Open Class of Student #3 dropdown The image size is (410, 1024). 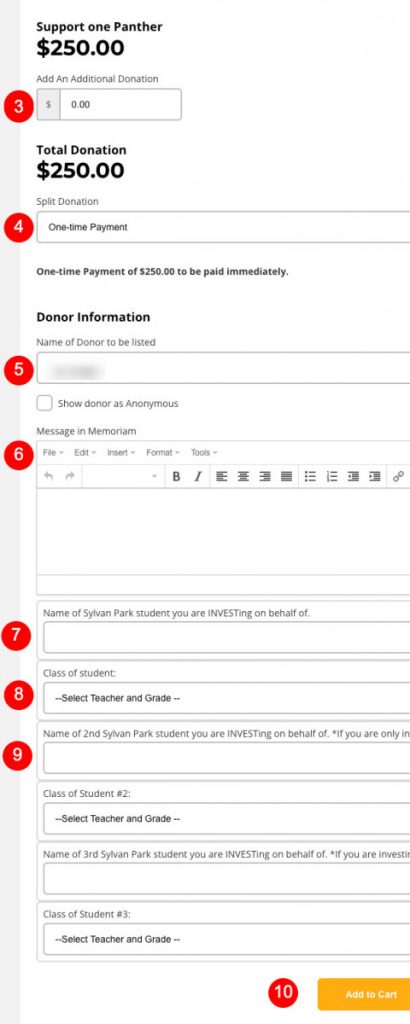(x=227, y=939)
